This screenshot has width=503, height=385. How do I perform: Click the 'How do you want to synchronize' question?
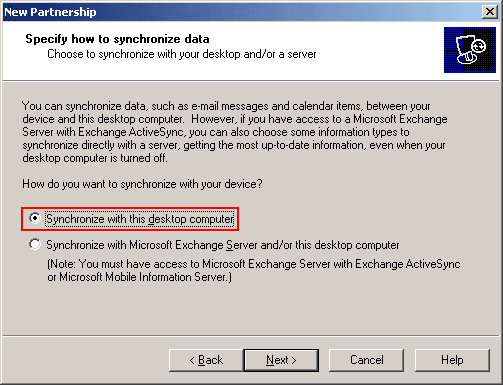click(142, 184)
